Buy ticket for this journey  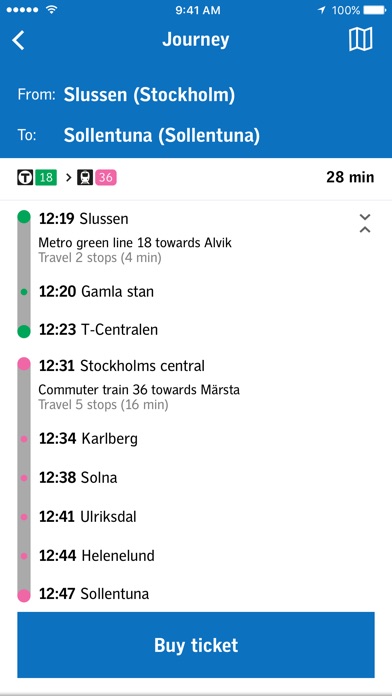[196, 645]
